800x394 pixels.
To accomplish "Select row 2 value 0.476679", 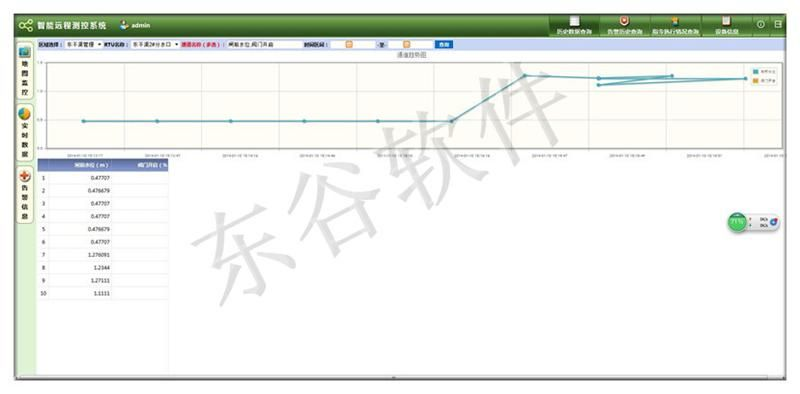I will (x=98, y=190).
